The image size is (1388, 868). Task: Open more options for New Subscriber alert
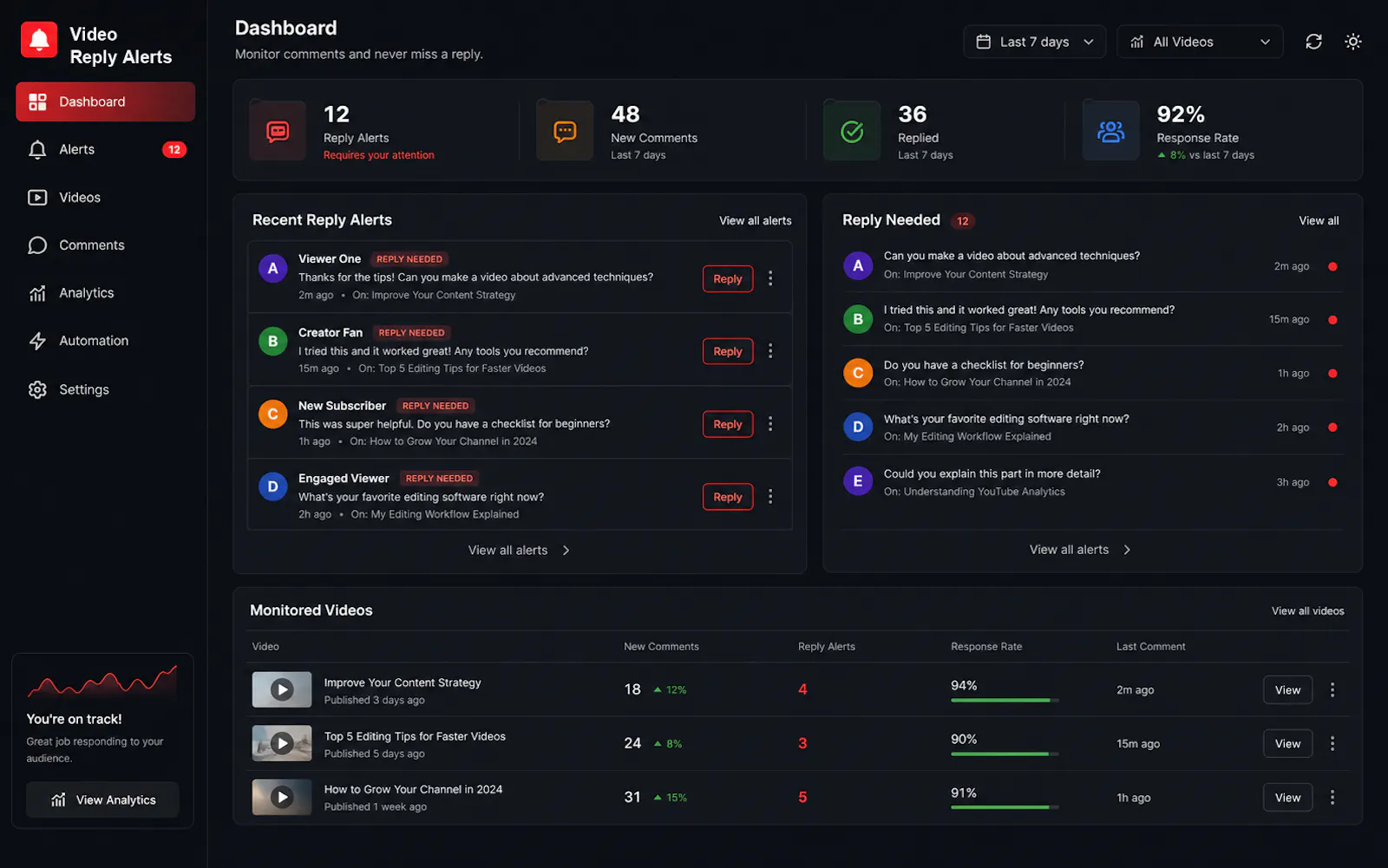(770, 424)
